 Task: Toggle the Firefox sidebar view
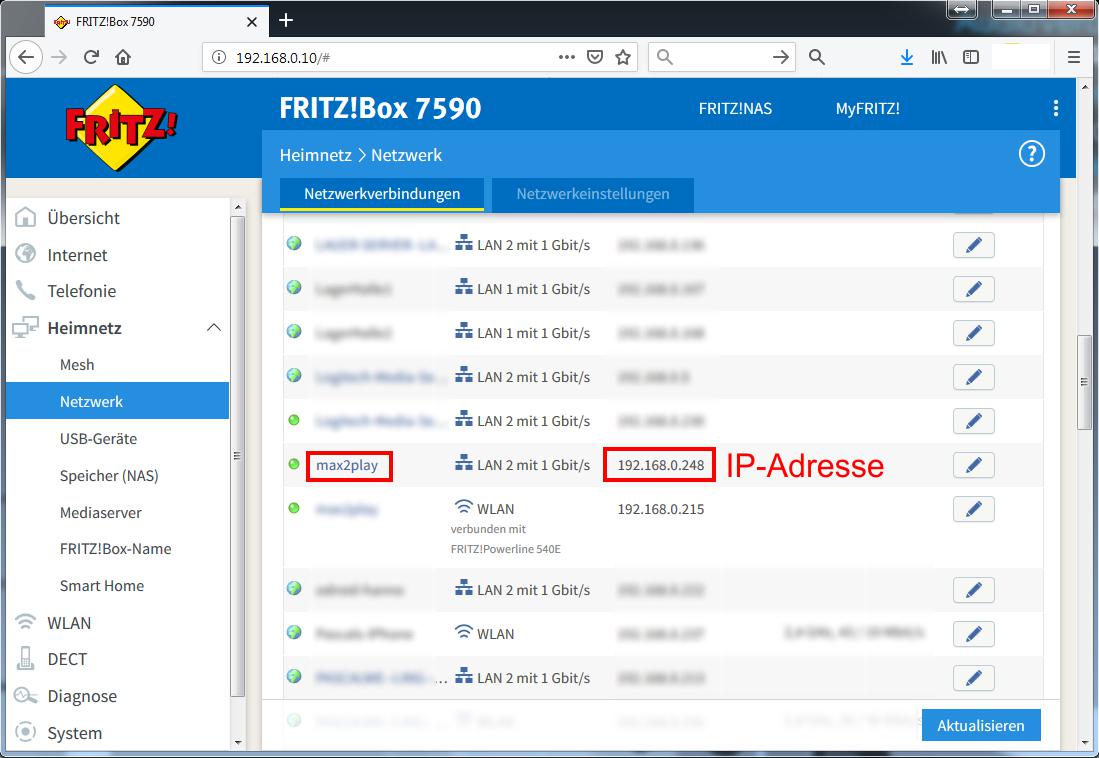tap(971, 57)
